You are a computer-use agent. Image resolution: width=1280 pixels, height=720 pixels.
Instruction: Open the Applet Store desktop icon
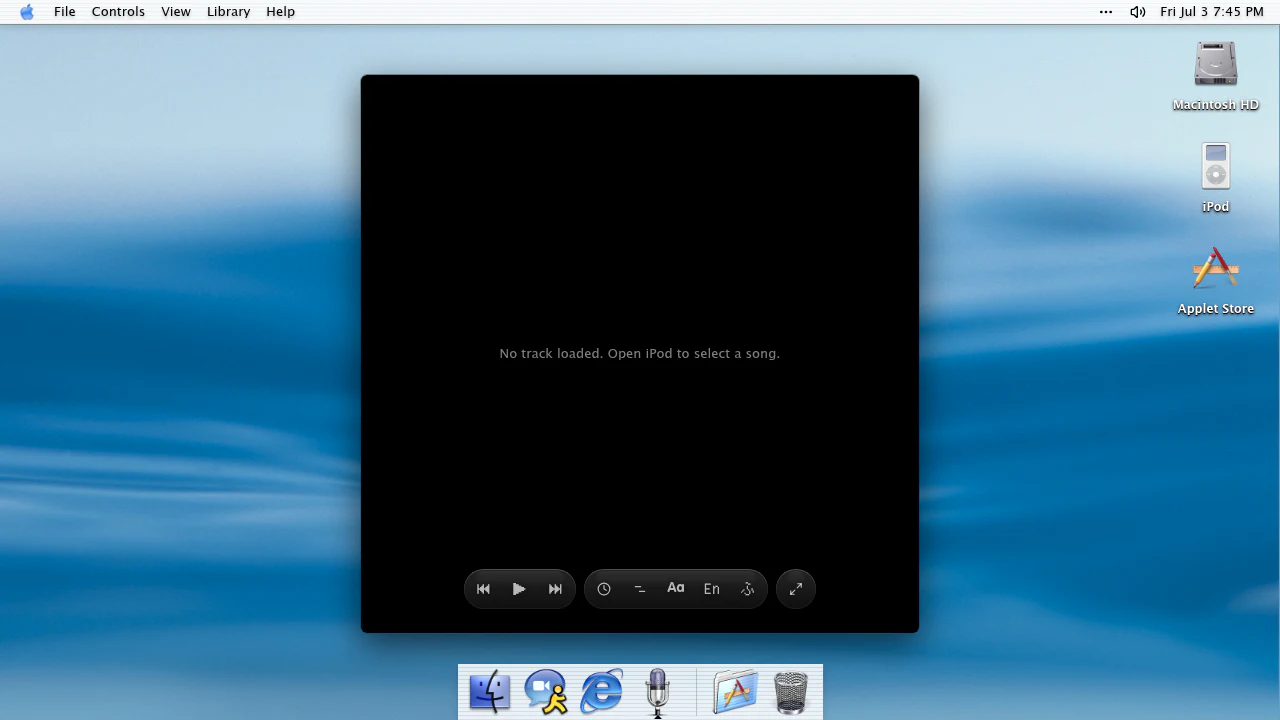(1216, 280)
